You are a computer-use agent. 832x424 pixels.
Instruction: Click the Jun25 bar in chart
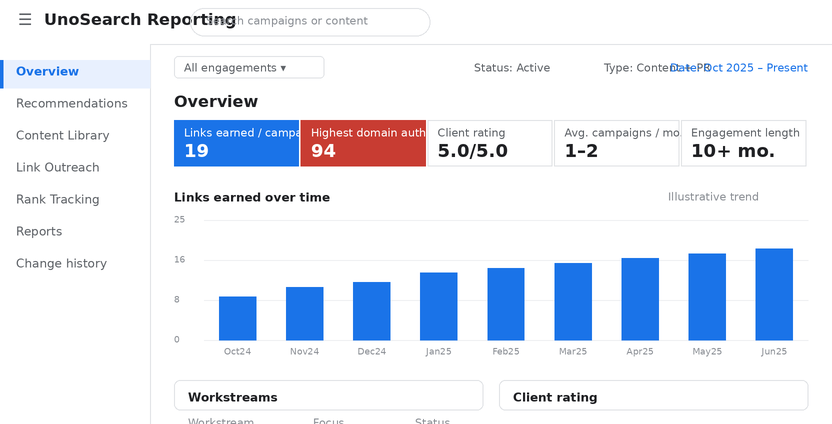[774, 295]
